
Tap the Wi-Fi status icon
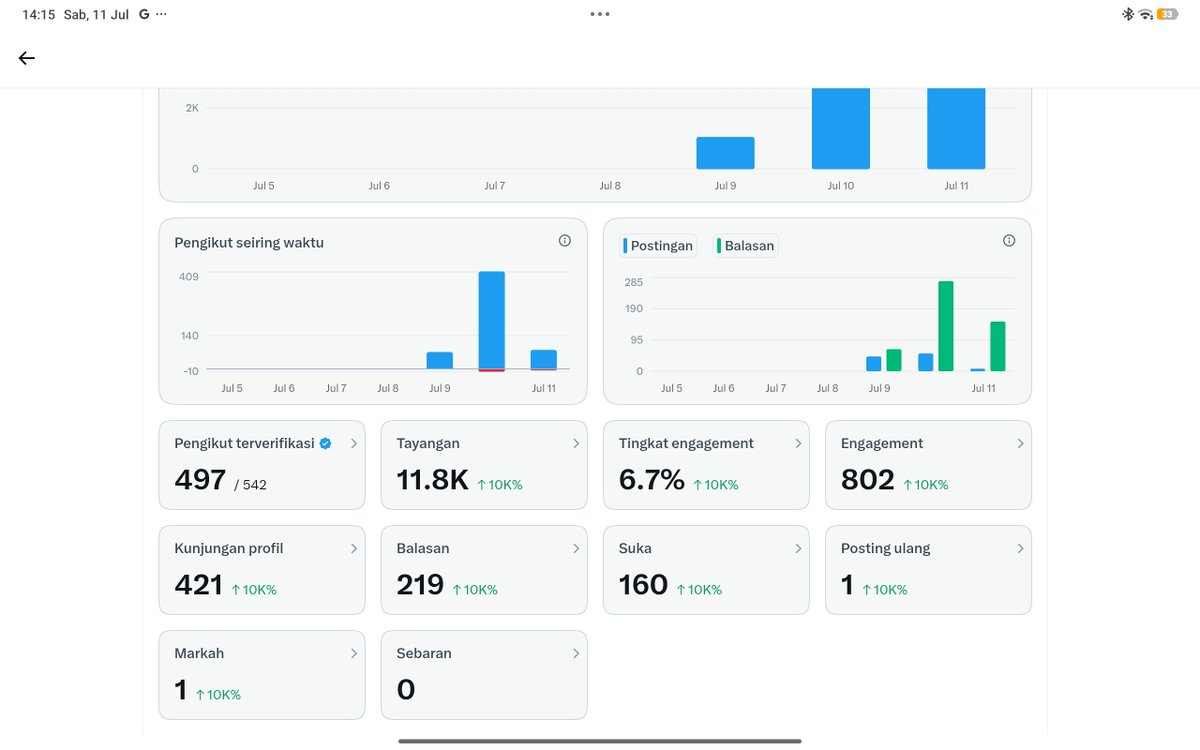pos(1145,15)
